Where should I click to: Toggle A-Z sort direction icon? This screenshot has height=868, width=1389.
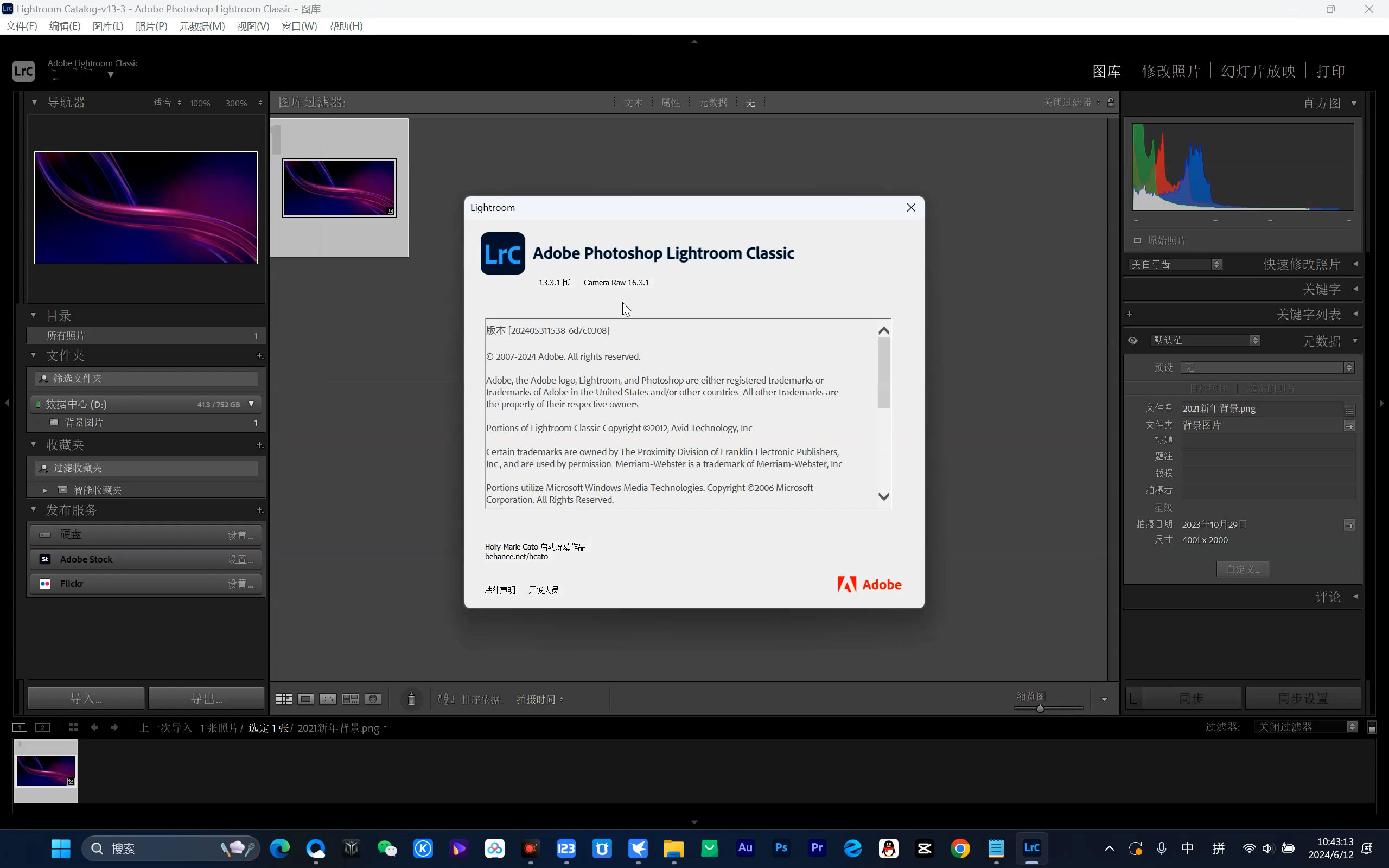(445, 699)
